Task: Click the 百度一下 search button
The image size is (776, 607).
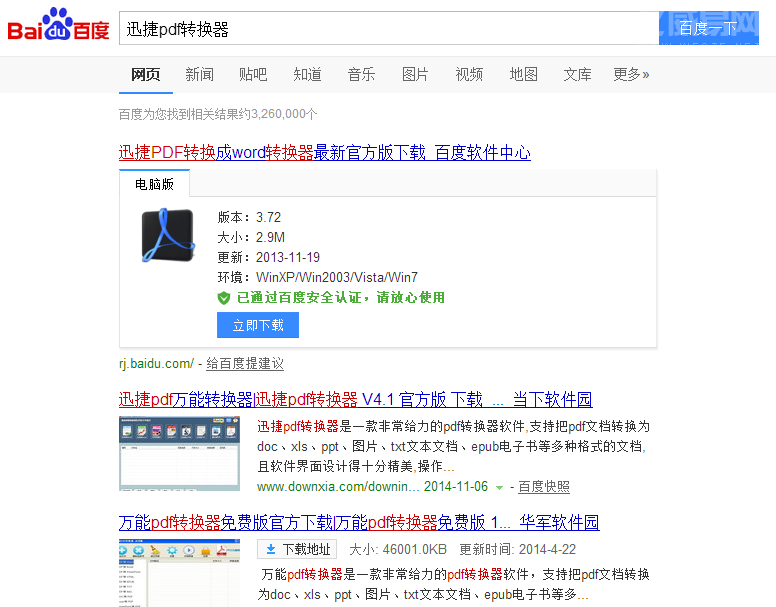Action: (709, 28)
